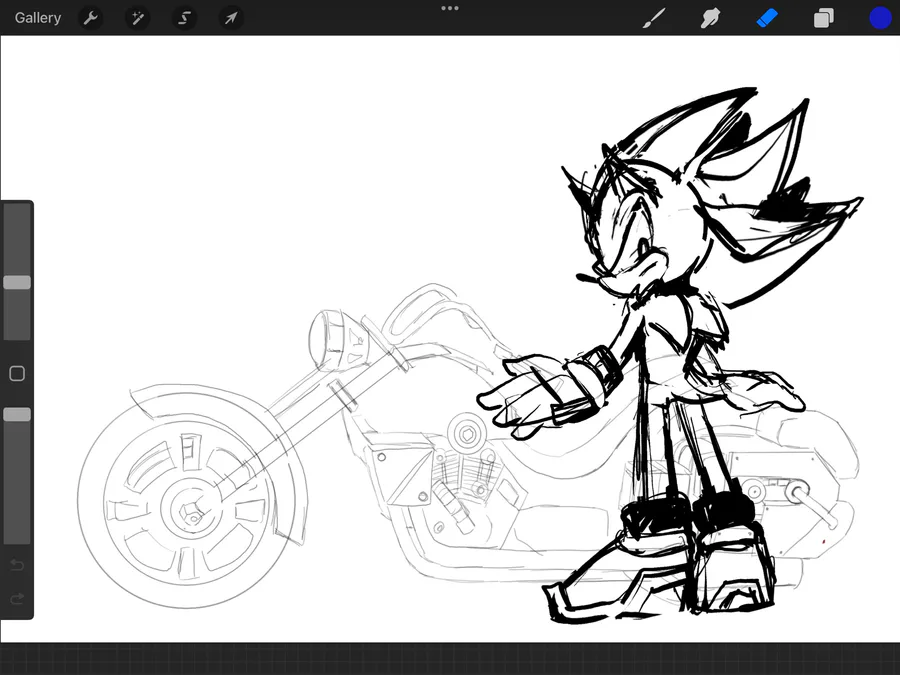This screenshot has width=900, height=675.
Task: Open the Actions wrench menu
Action: (x=91, y=18)
